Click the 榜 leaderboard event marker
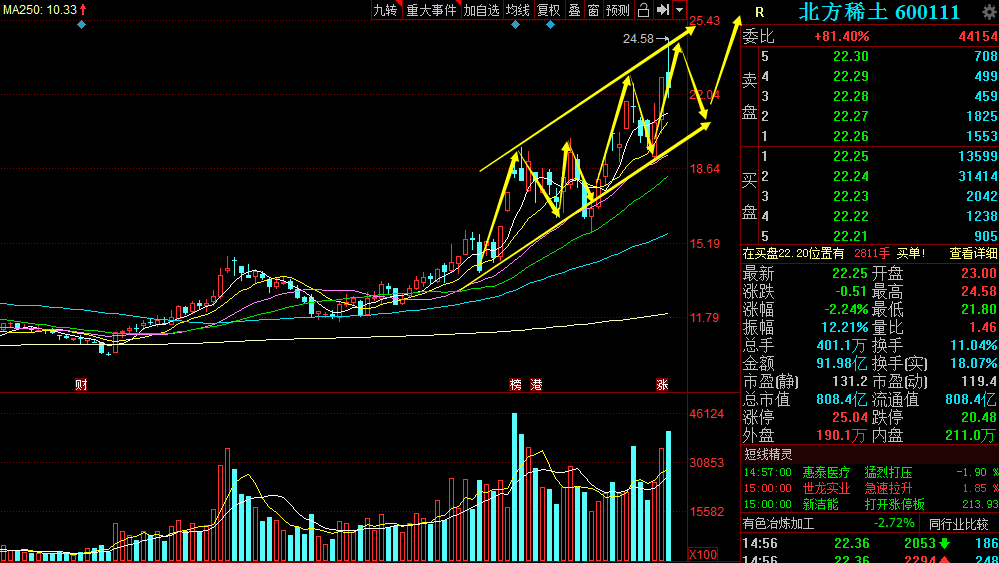 (x=515, y=385)
